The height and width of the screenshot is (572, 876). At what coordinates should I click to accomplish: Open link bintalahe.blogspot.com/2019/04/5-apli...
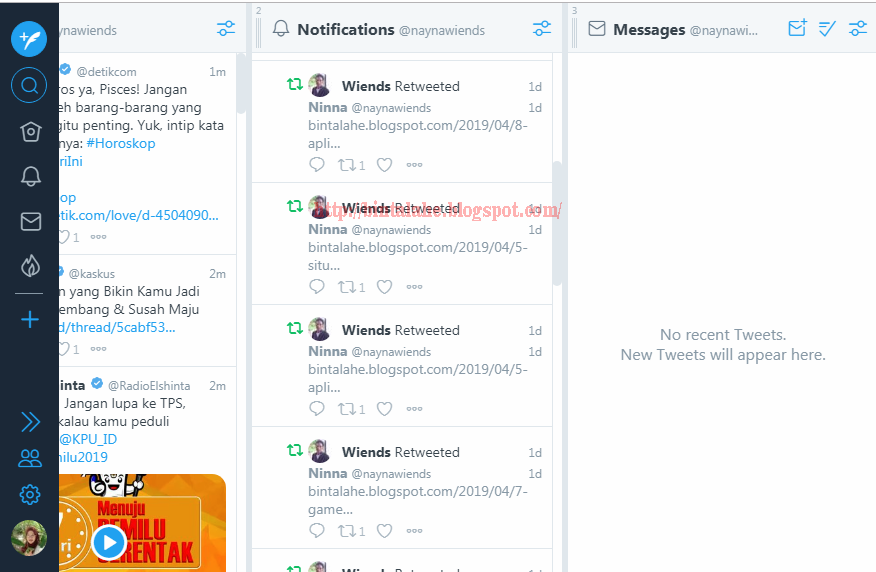[418, 378]
